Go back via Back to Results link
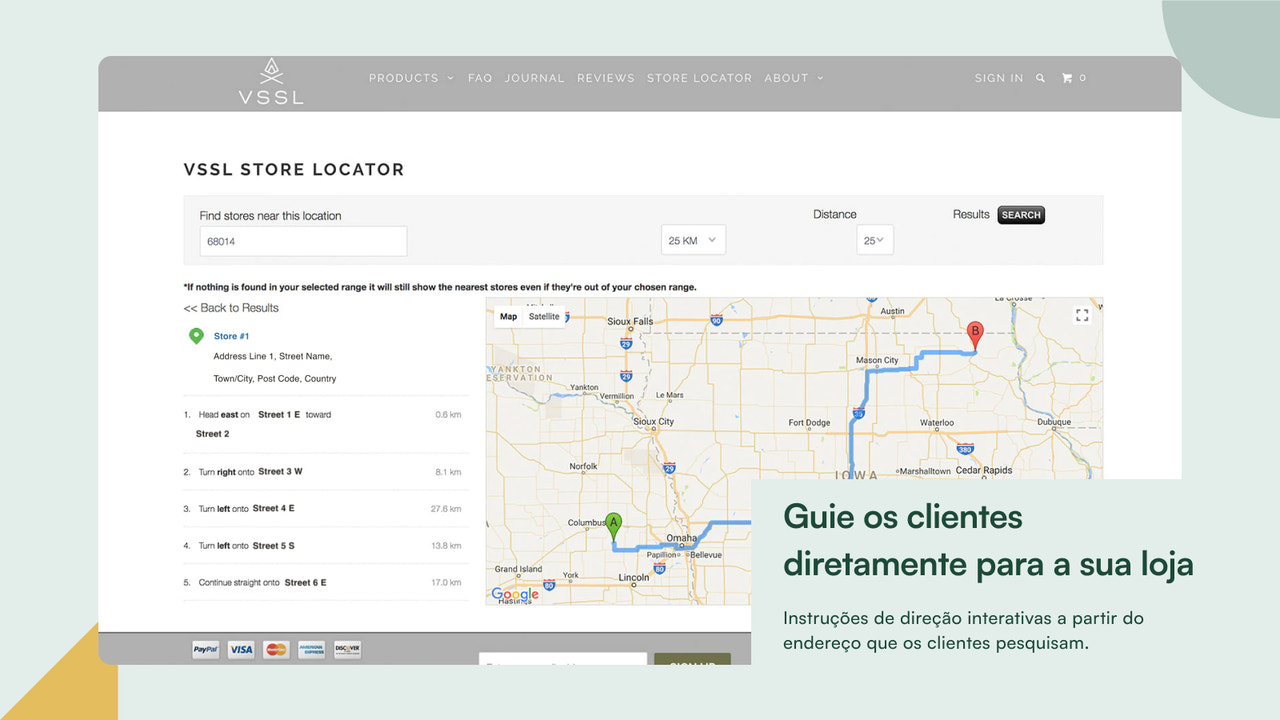 pyautogui.click(x=231, y=308)
